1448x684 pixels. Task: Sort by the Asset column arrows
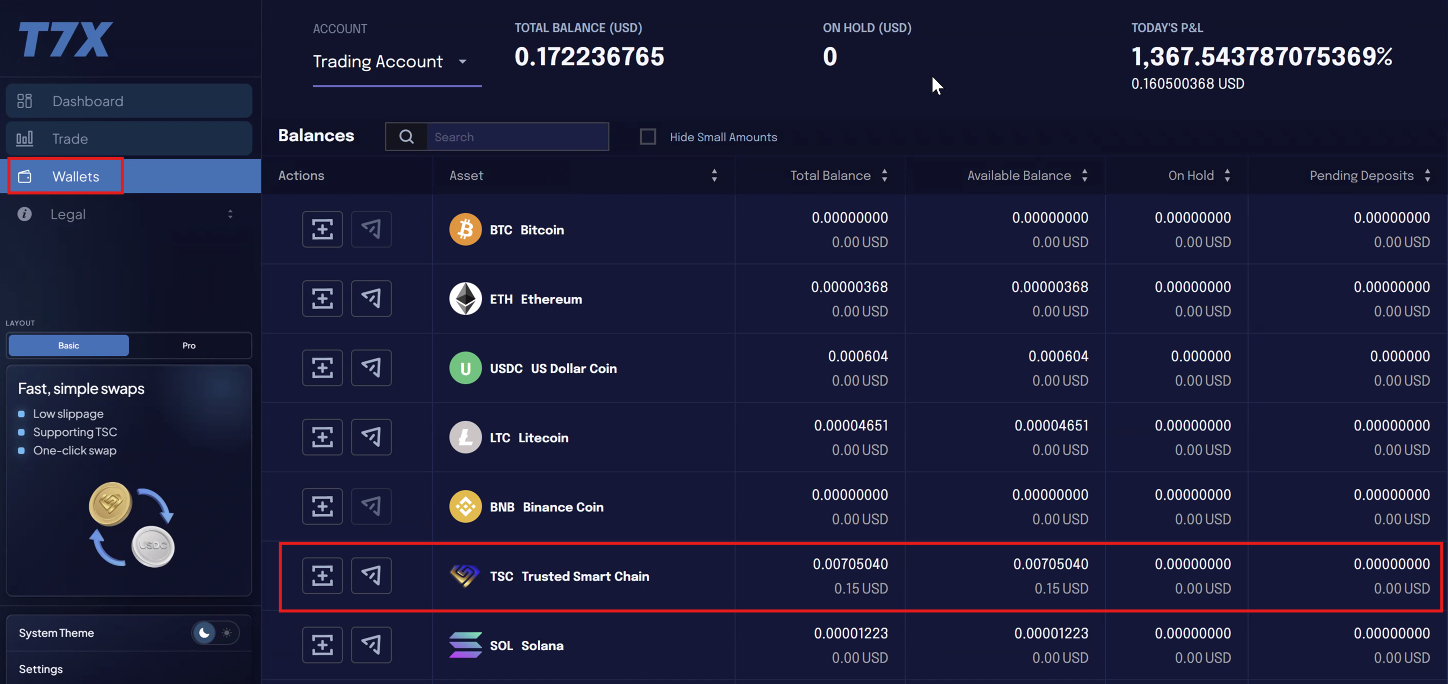point(714,175)
